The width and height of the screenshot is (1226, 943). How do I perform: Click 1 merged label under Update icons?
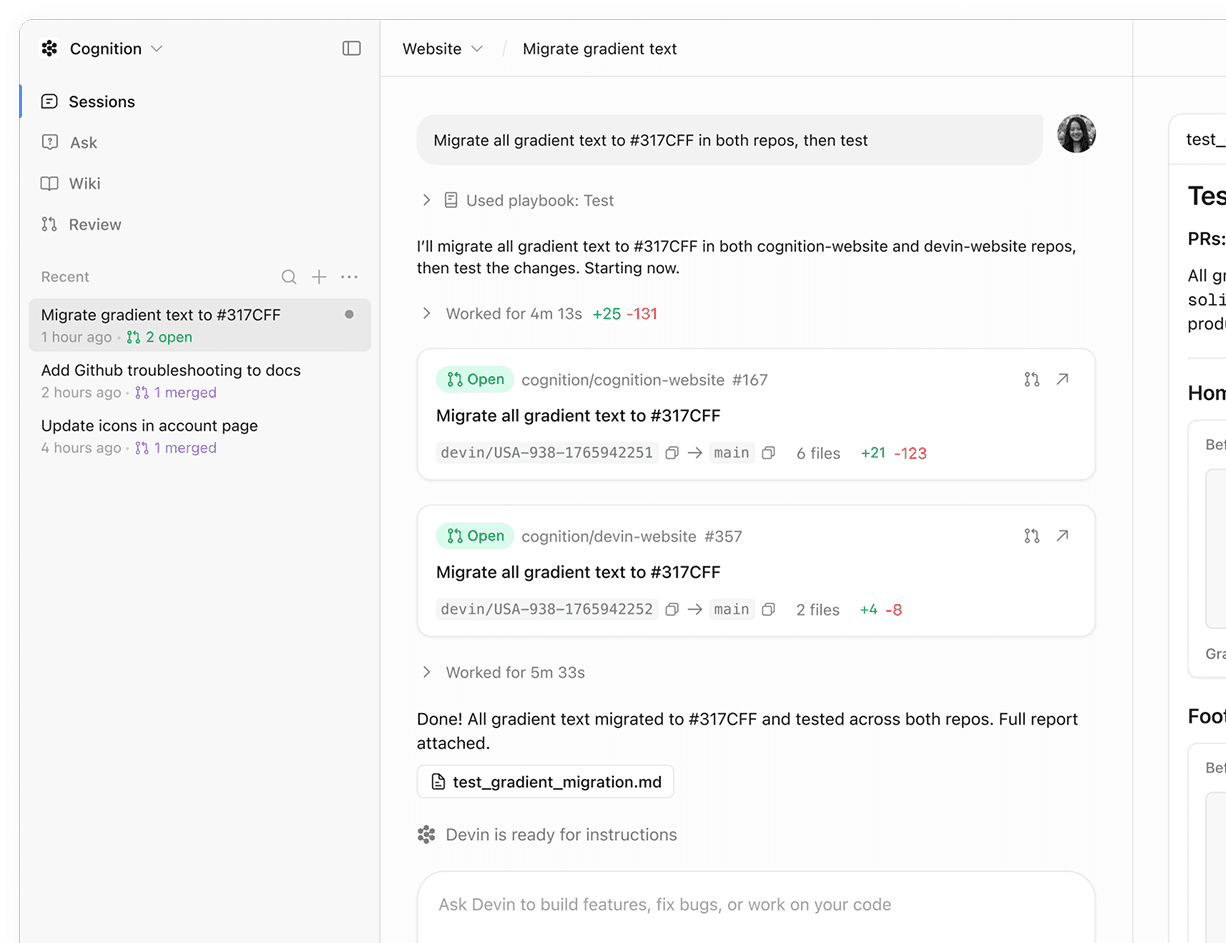point(176,448)
